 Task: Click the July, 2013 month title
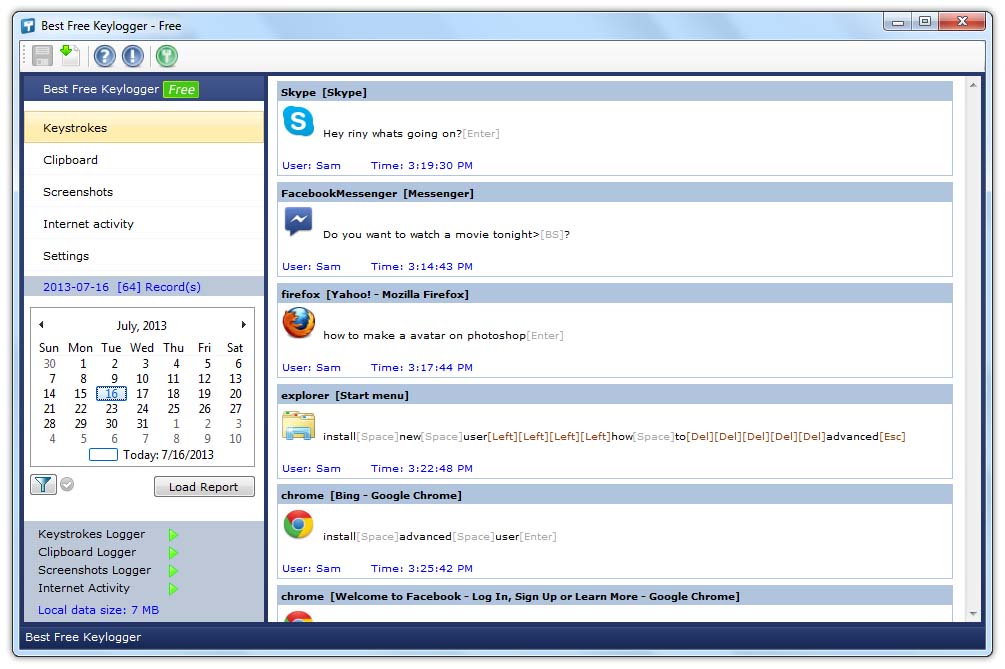coord(142,326)
